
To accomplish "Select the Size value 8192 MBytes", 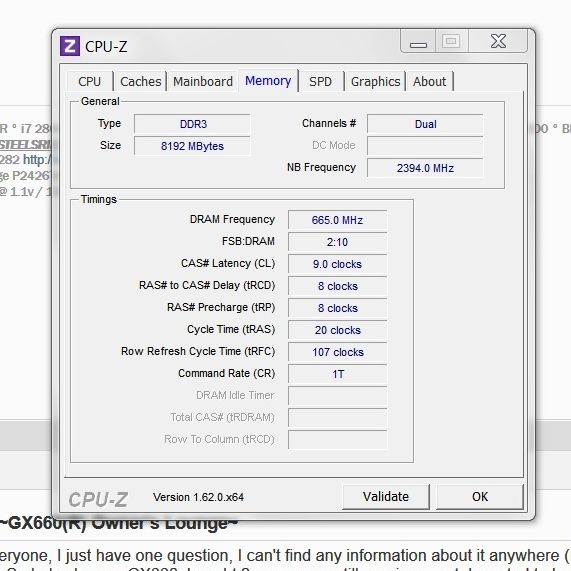I will click(x=192, y=146).
